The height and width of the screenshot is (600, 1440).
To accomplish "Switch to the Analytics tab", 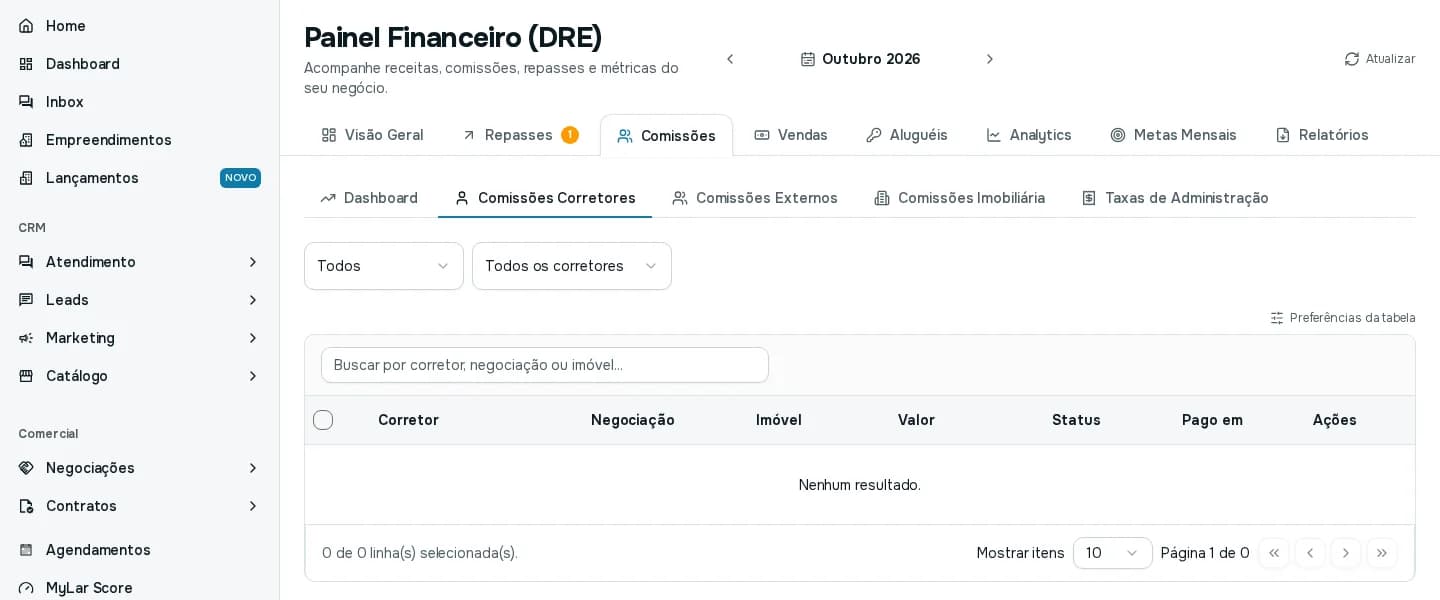I will 1029,135.
